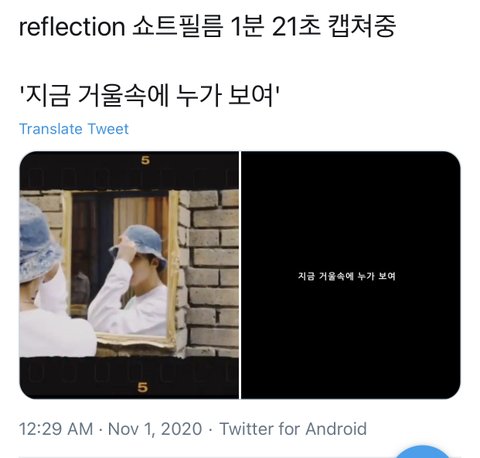Click the bottom film-frame number 5

tap(142, 387)
